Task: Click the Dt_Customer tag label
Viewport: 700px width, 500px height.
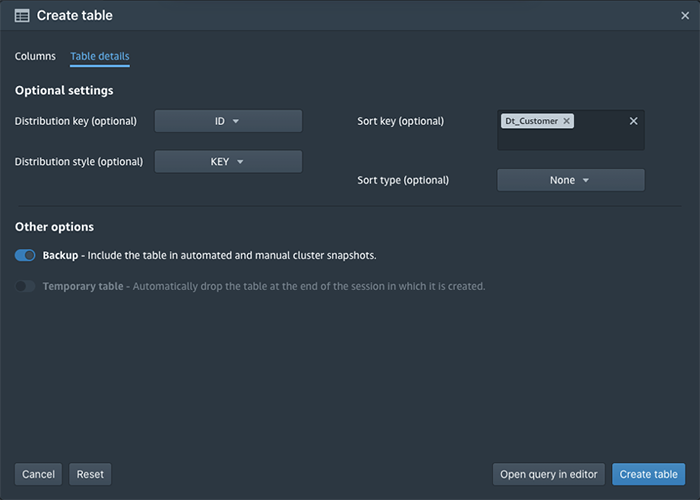Action: tap(531, 121)
